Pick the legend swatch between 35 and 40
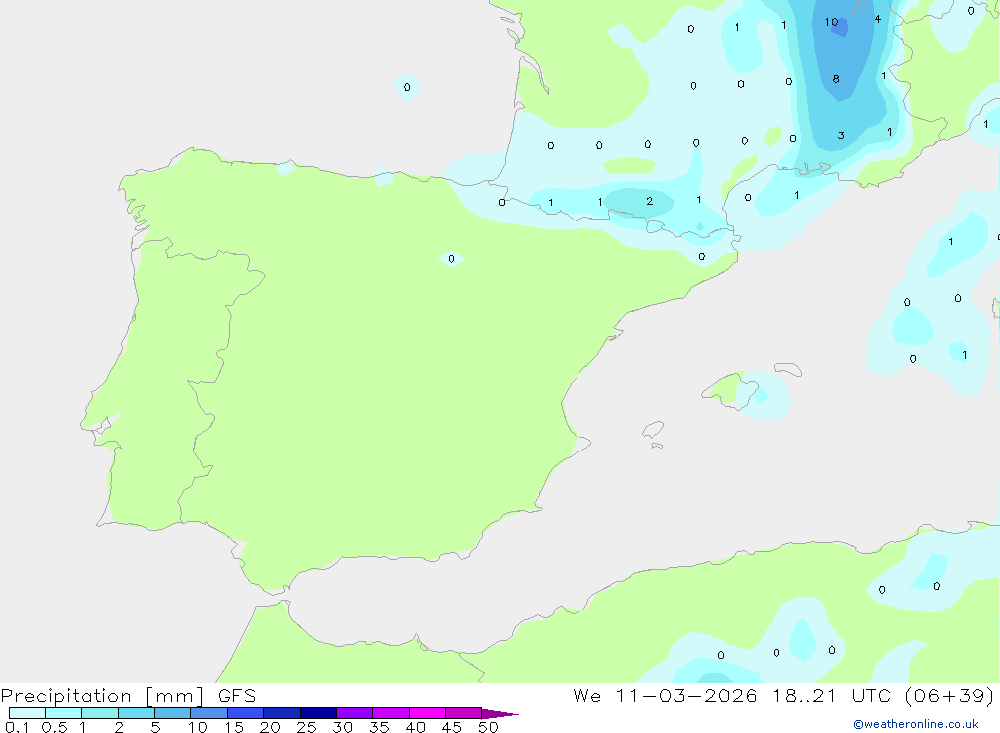1000x733 pixels. click(390, 713)
